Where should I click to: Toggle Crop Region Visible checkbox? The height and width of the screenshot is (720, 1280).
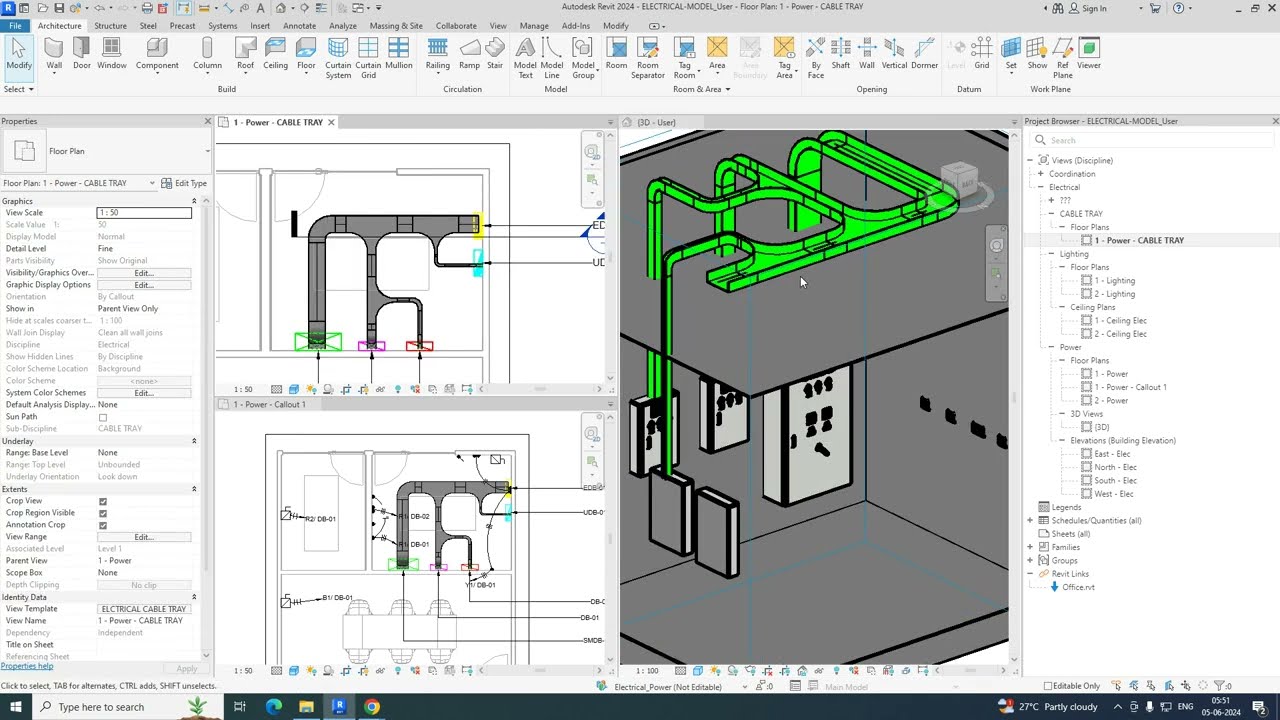[x=103, y=513]
